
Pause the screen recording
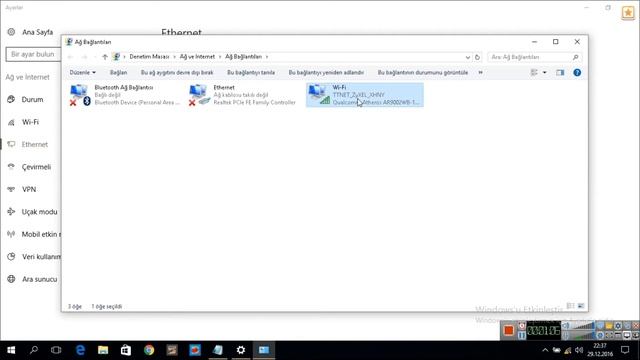pos(522,335)
